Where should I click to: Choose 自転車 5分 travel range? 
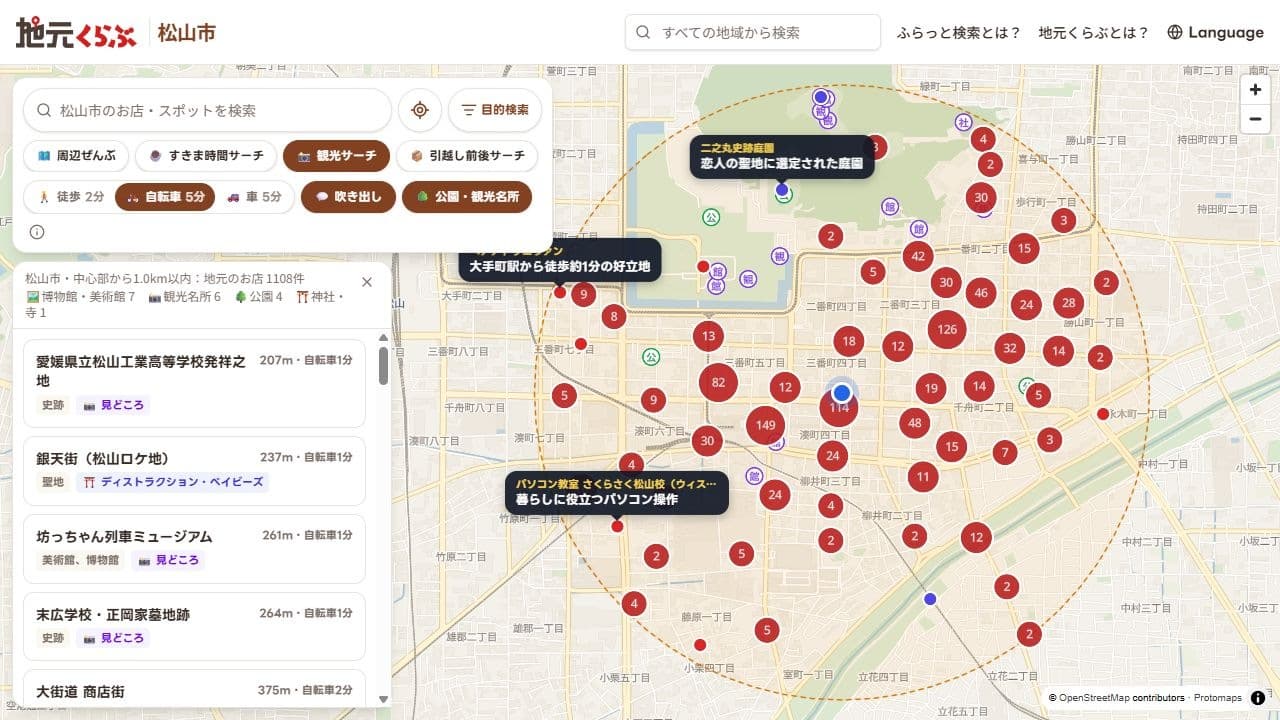[x=165, y=197]
